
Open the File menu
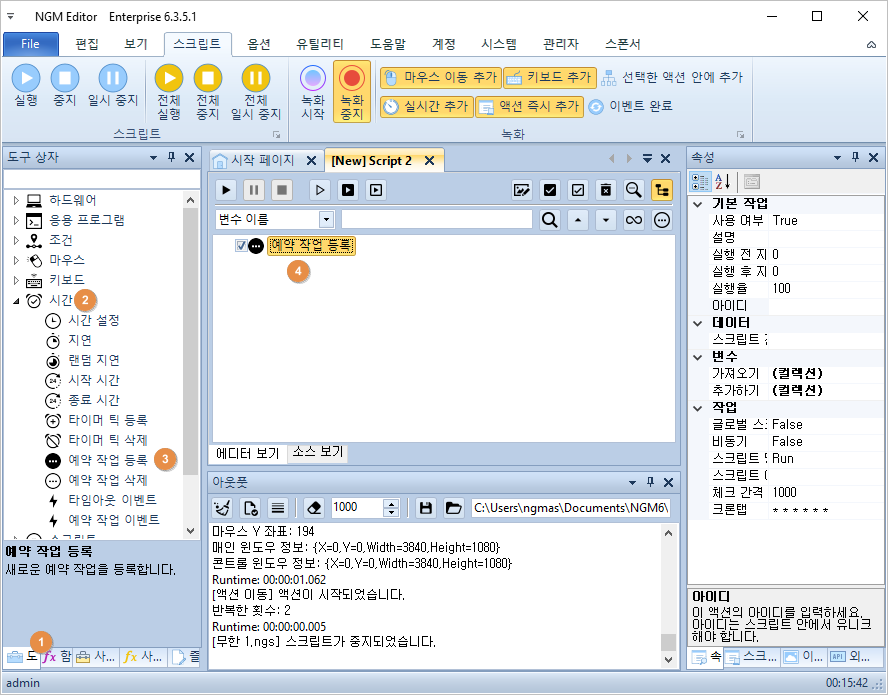[x=31, y=44]
